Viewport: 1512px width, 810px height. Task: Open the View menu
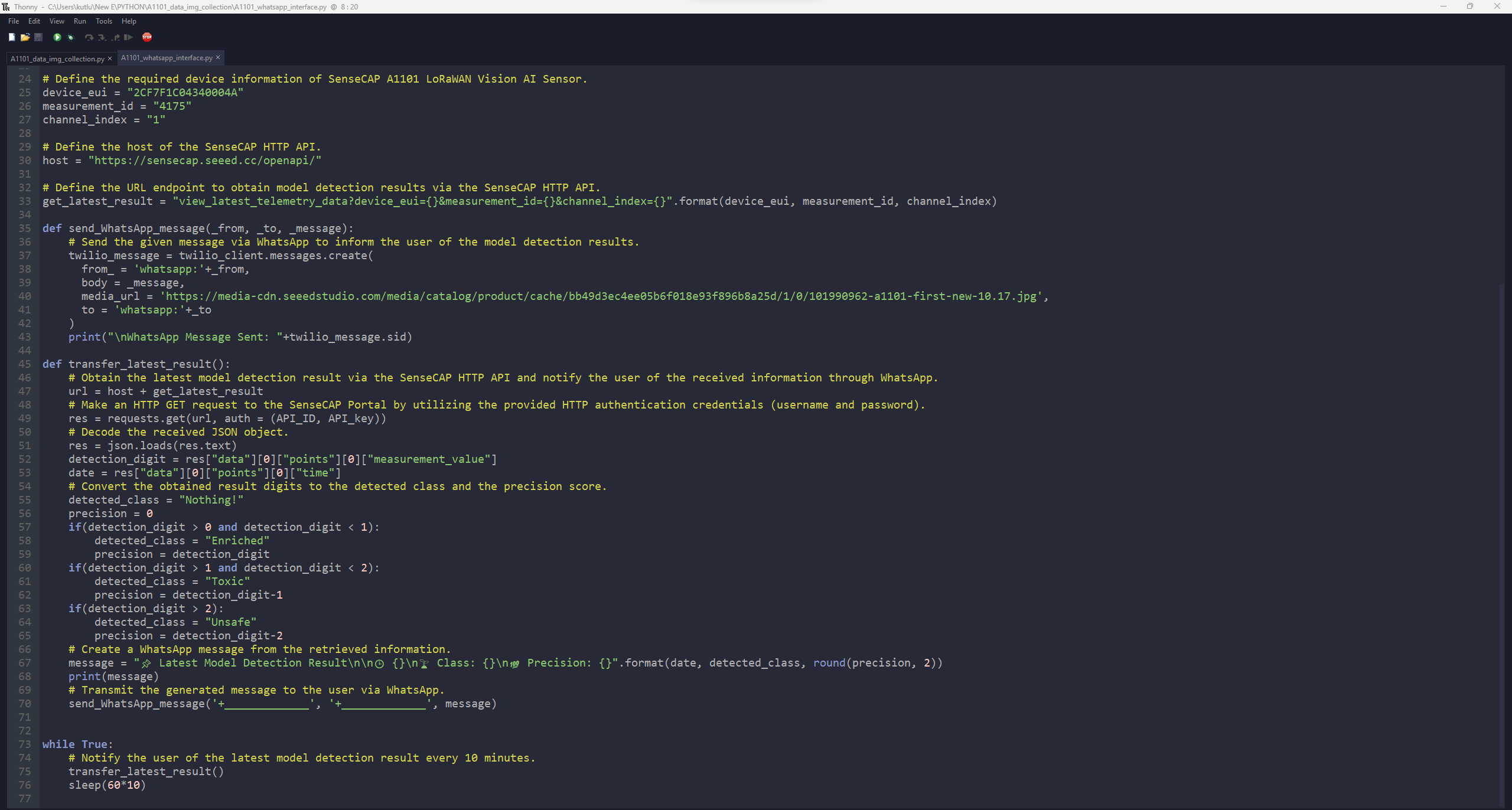point(56,21)
